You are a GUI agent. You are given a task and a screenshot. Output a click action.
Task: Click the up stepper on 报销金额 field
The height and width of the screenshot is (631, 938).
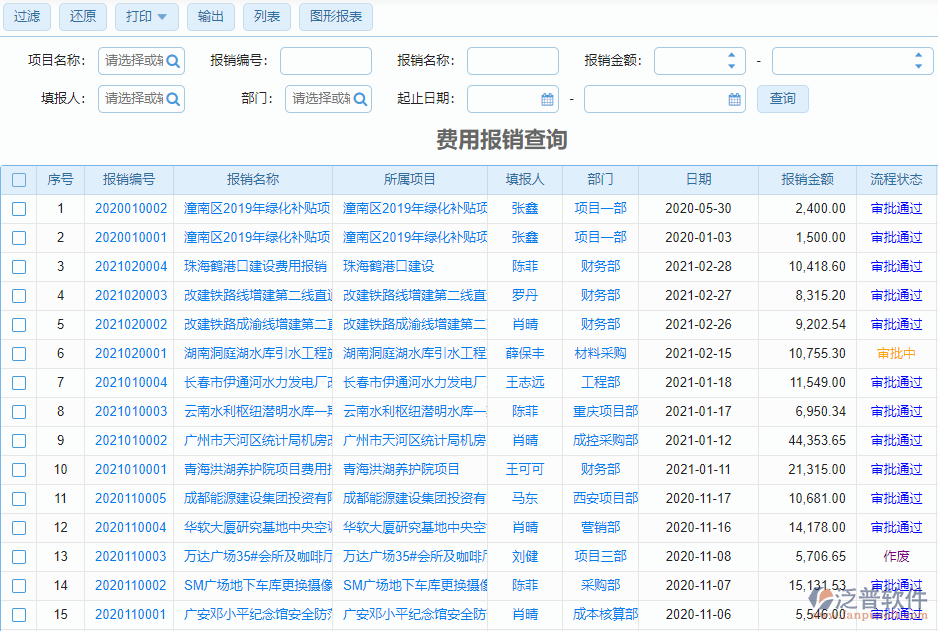click(x=730, y=55)
